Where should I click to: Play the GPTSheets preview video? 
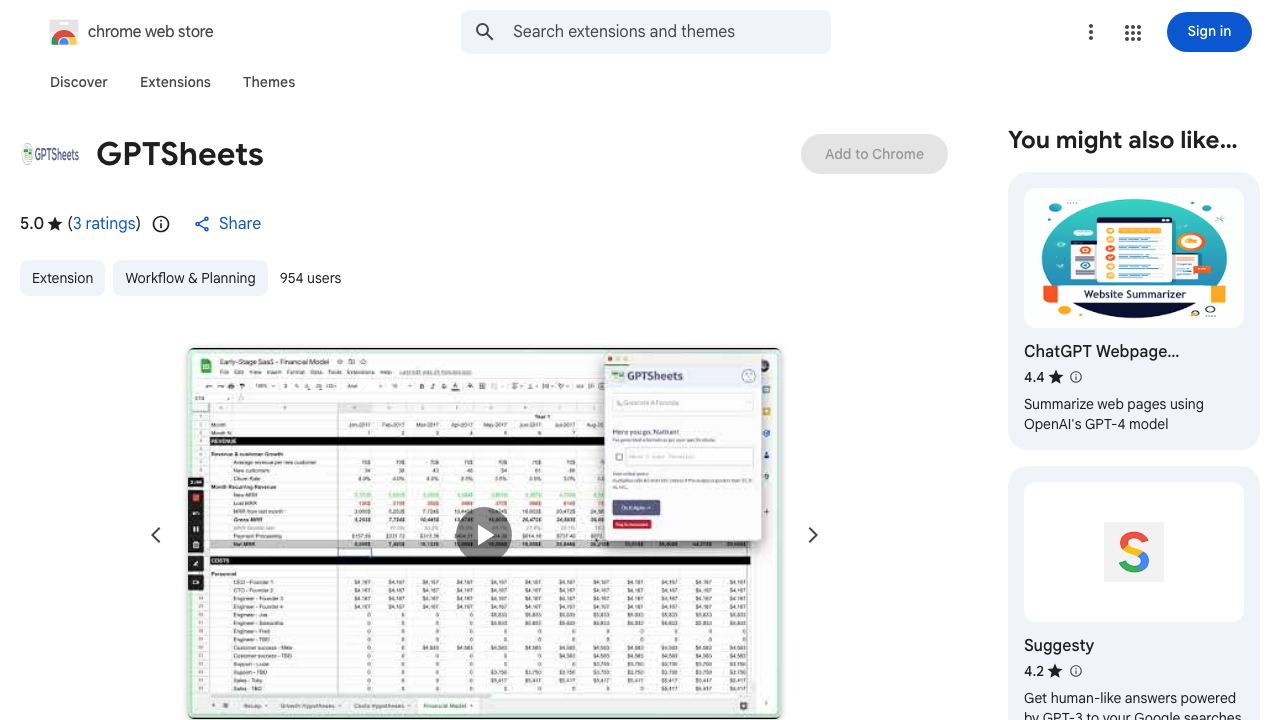[x=484, y=535]
